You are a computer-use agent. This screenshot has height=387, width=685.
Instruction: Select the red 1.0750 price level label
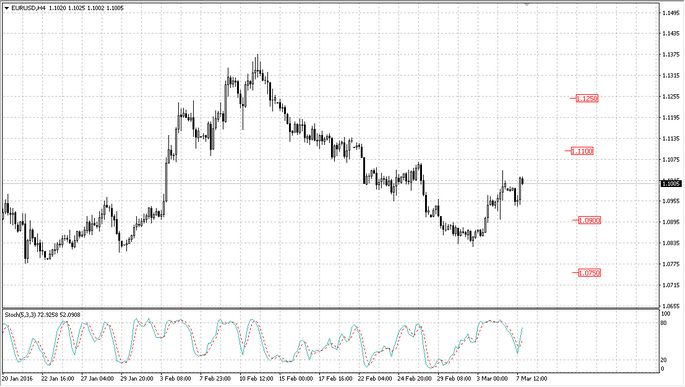(x=589, y=273)
